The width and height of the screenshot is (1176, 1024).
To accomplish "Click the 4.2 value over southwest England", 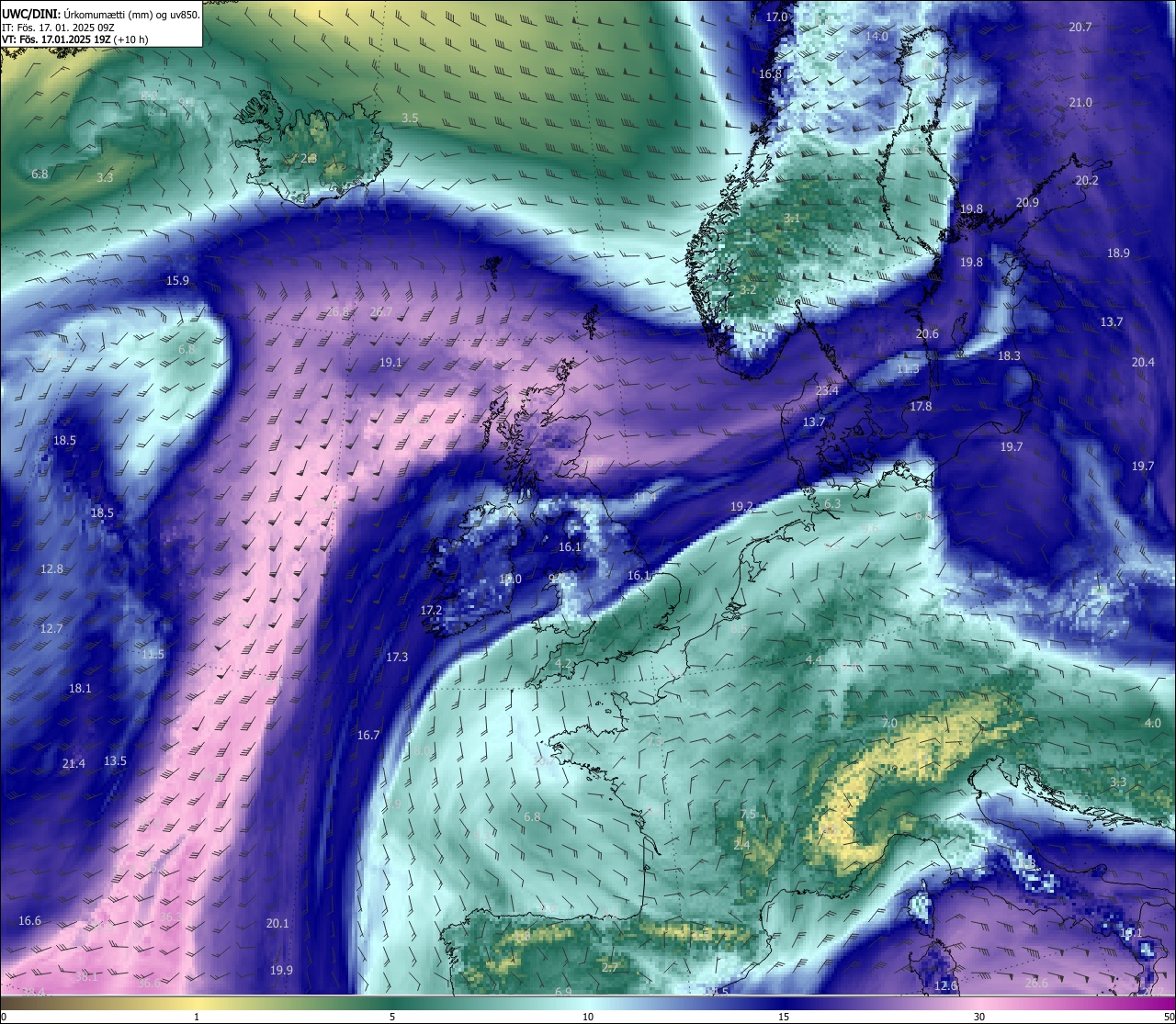I will [563, 663].
